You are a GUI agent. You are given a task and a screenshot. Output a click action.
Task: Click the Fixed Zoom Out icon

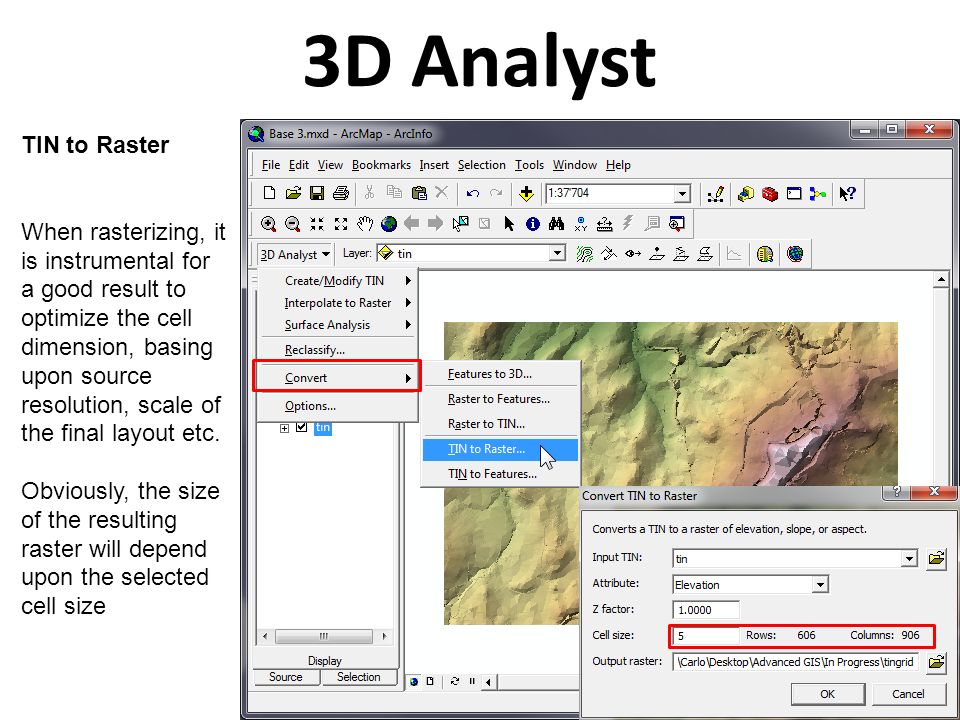coord(341,224)
